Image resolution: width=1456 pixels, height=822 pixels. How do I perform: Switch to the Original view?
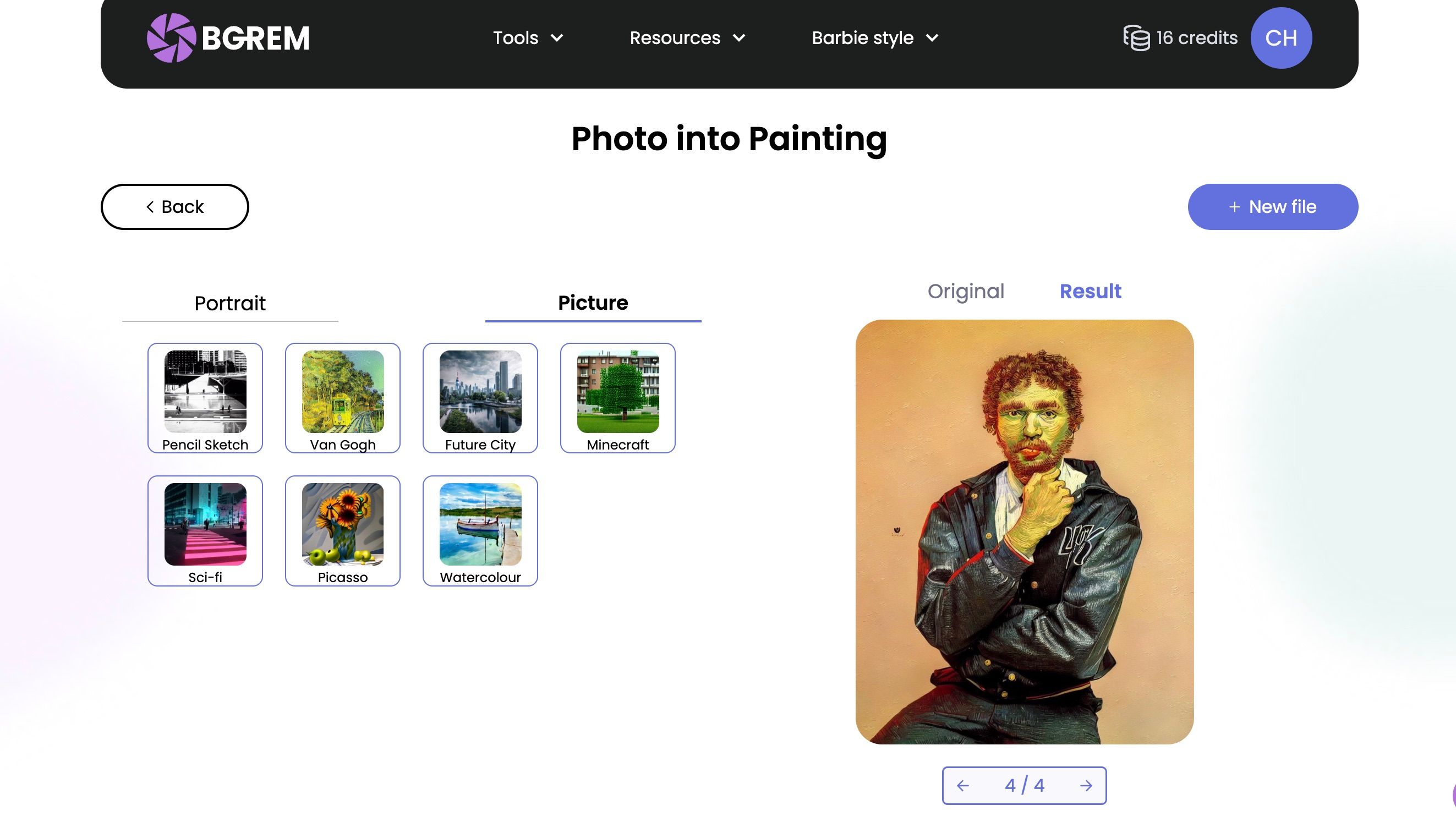(965, 291)
